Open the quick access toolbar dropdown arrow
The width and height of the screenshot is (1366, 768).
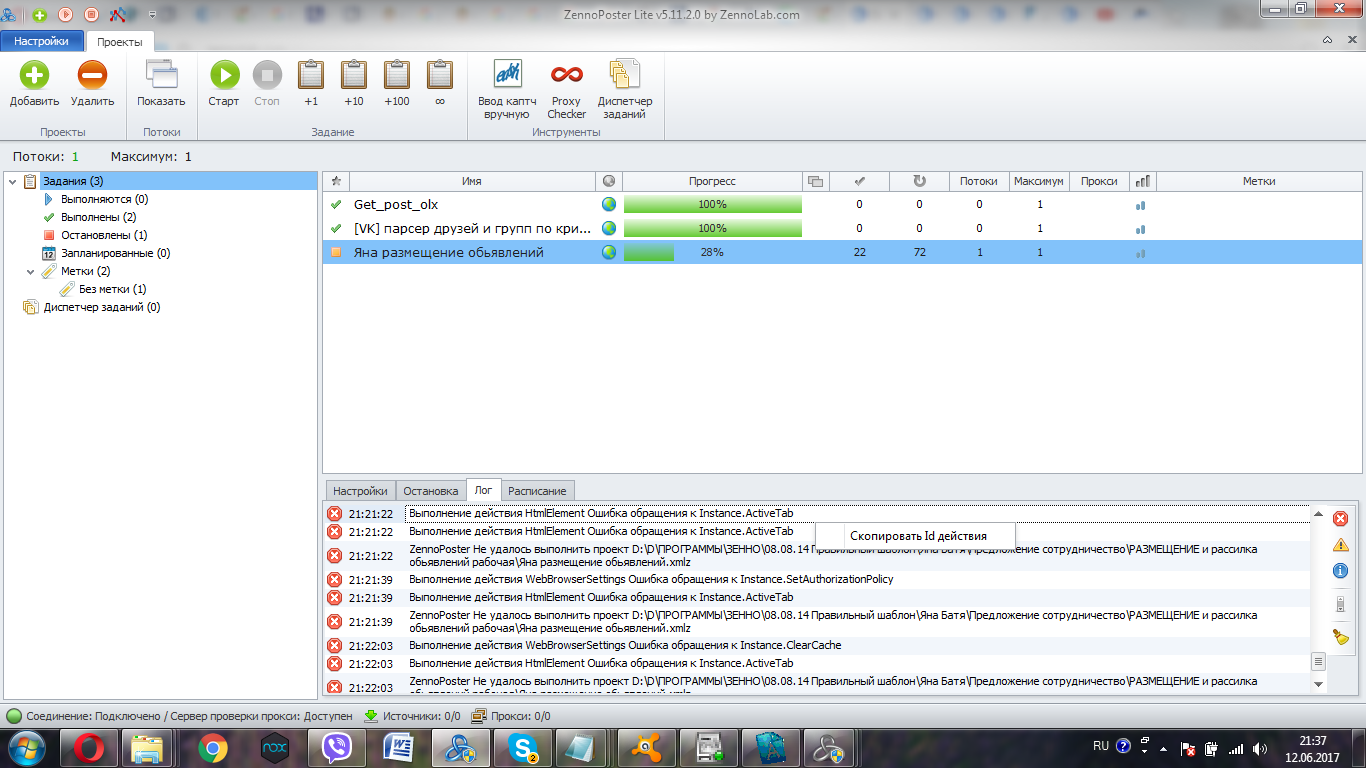(153, 15)
